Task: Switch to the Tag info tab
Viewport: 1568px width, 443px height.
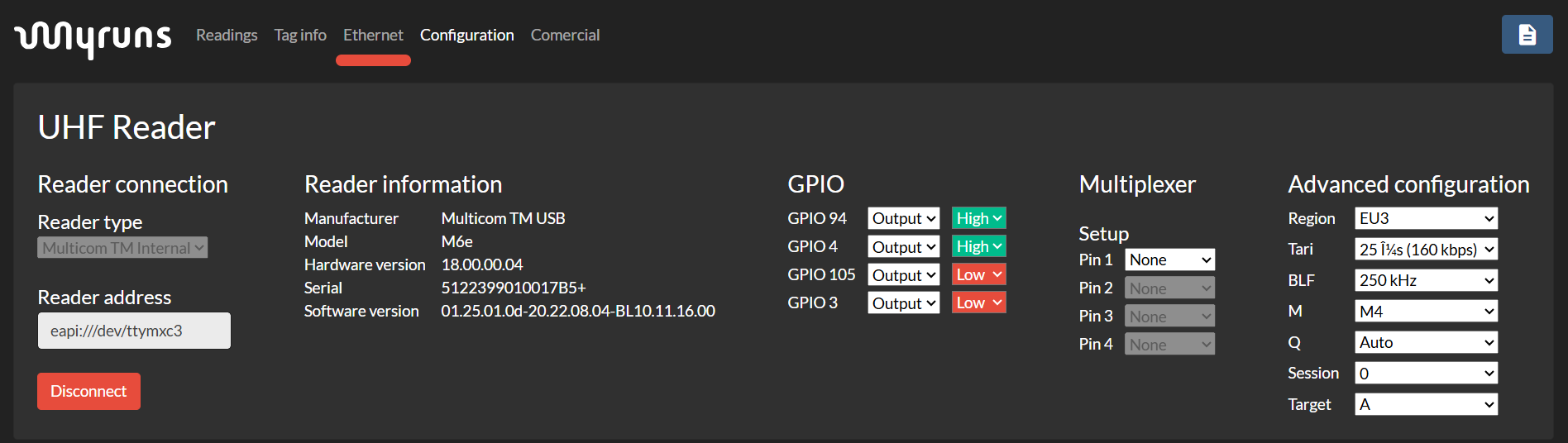Action: (300, 35)
